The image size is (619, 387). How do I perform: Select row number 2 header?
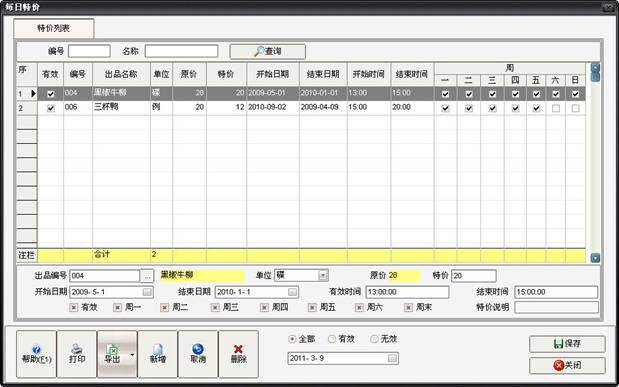tap(26, 108)
